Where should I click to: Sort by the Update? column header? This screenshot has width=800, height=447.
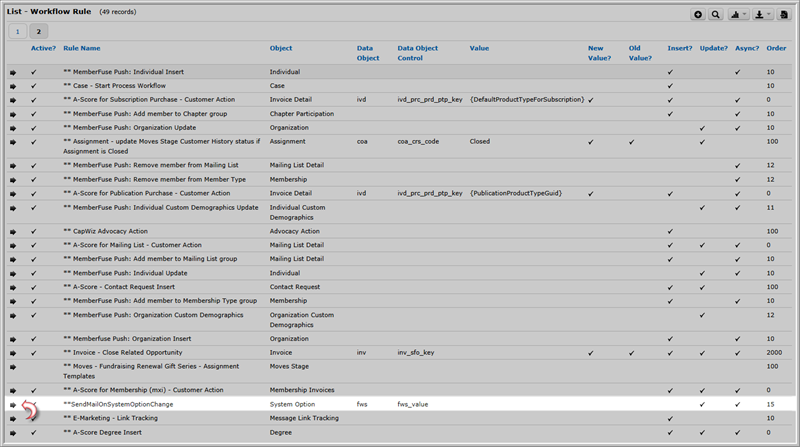(x=713, y=48)
